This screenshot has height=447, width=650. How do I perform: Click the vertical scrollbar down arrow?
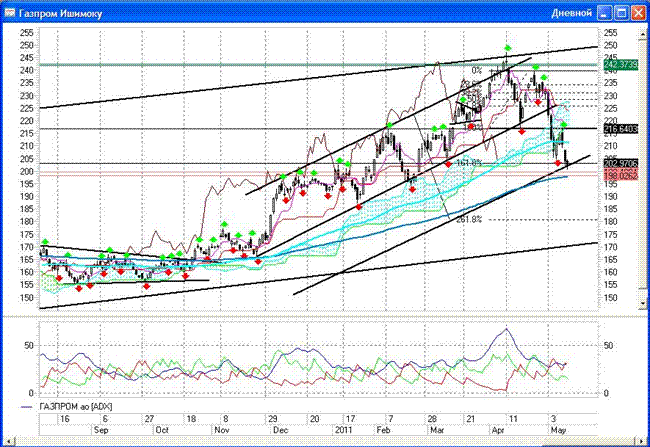(643, 304)
